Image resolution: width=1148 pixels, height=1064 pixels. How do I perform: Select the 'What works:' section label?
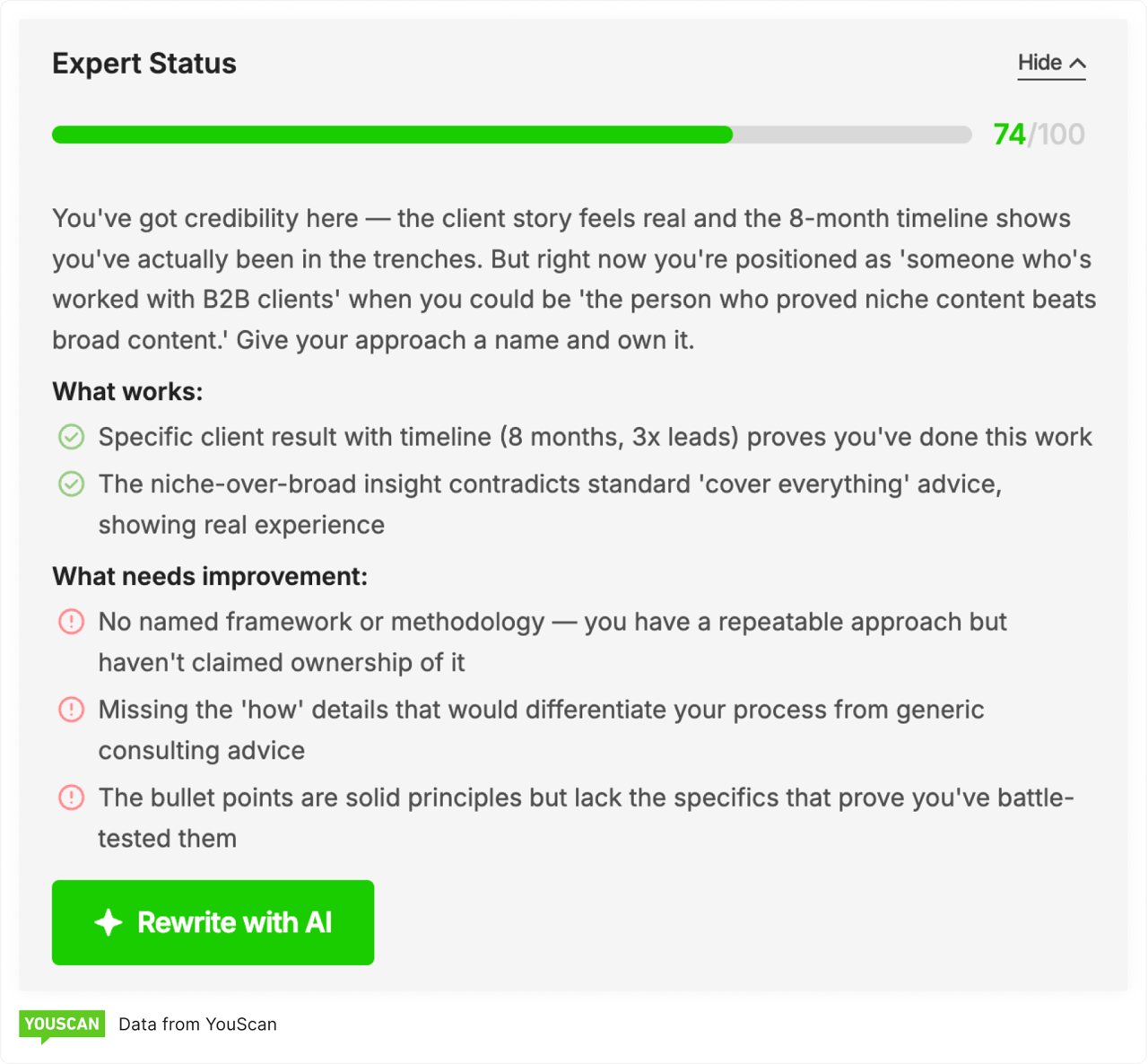pyautogui.click(x=126, y=392)
